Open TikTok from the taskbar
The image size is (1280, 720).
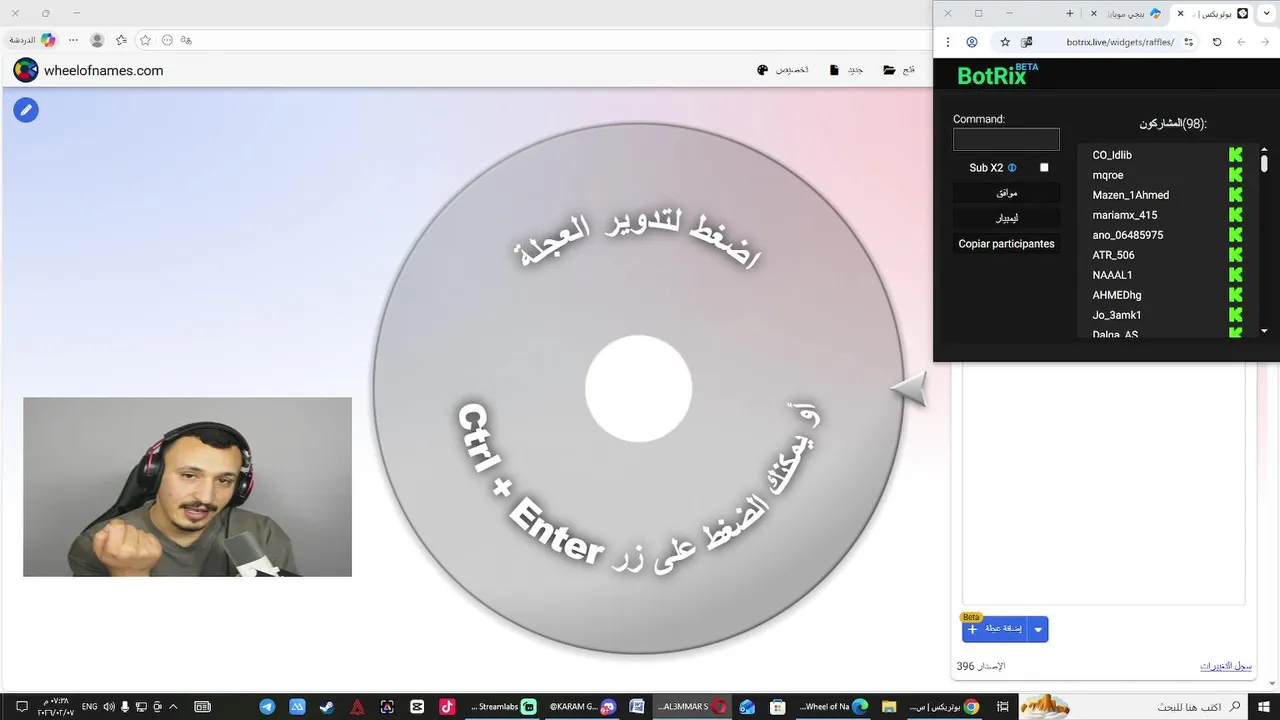(x=447, y=706)
